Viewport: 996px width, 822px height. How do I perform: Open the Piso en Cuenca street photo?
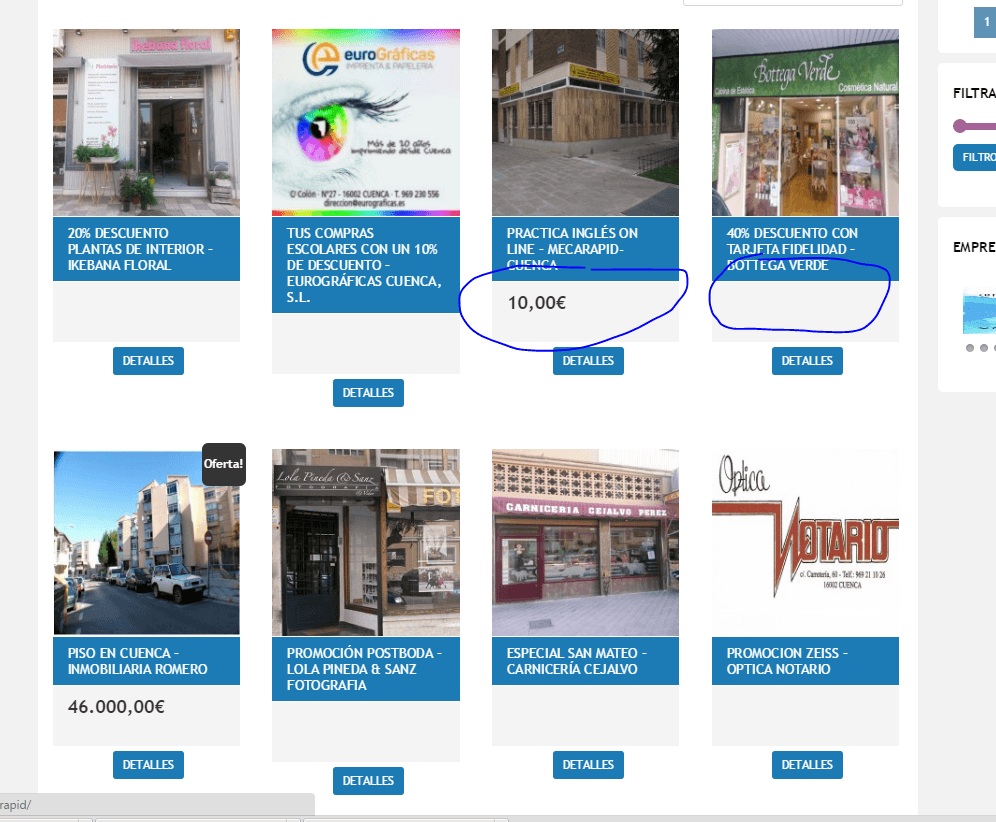146,542
